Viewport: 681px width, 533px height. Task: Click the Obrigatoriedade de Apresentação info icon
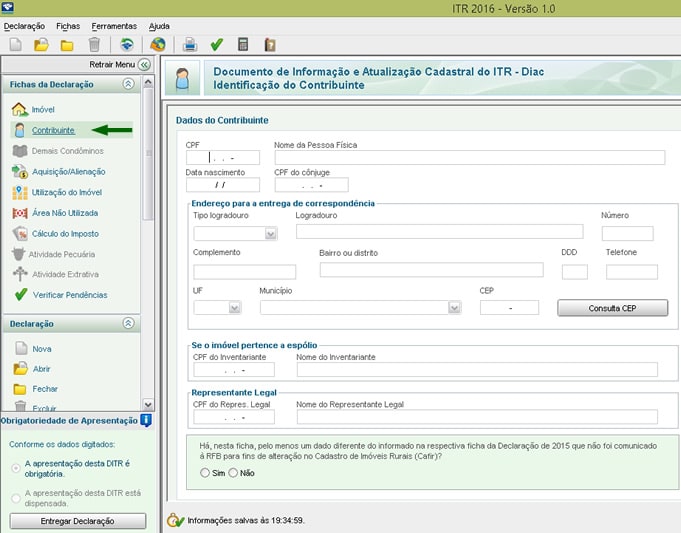(x=146, y=420)
